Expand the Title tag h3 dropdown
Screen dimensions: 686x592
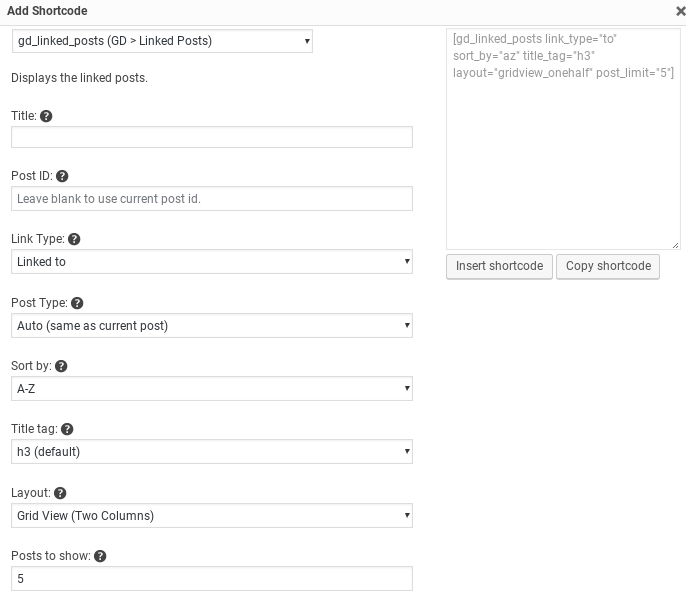coord(212,452)
